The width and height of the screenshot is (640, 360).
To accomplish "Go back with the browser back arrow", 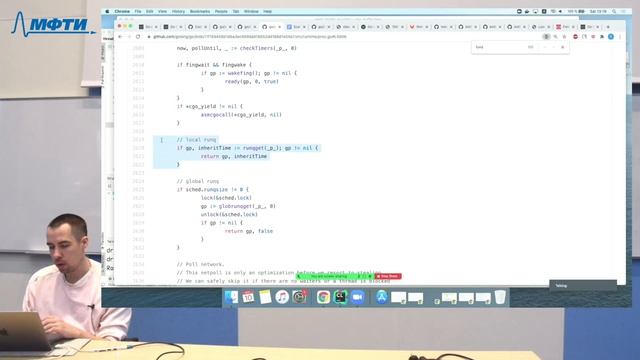I will 120,37.
